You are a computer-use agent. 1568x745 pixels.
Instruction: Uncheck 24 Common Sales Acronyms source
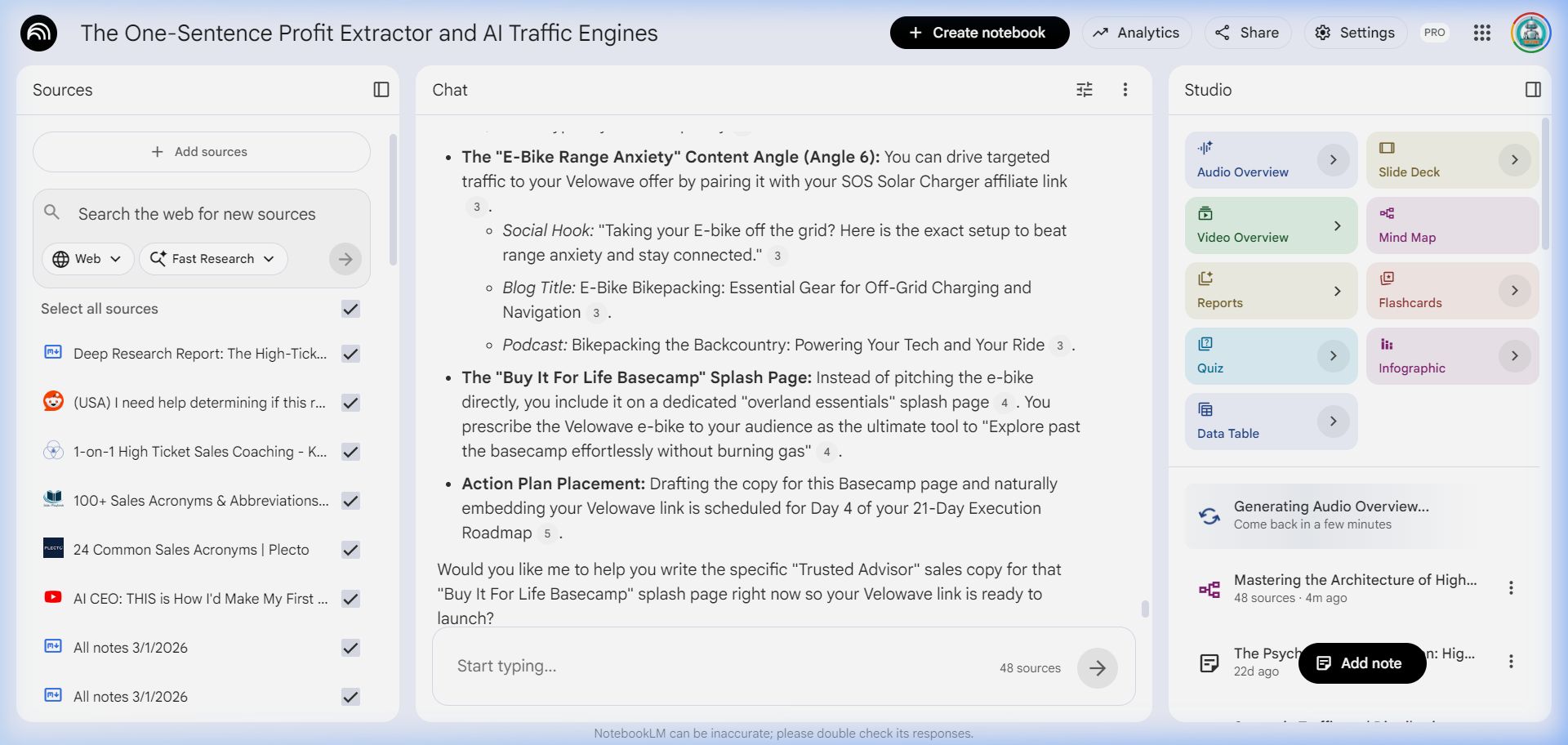[x=351, y=550]
